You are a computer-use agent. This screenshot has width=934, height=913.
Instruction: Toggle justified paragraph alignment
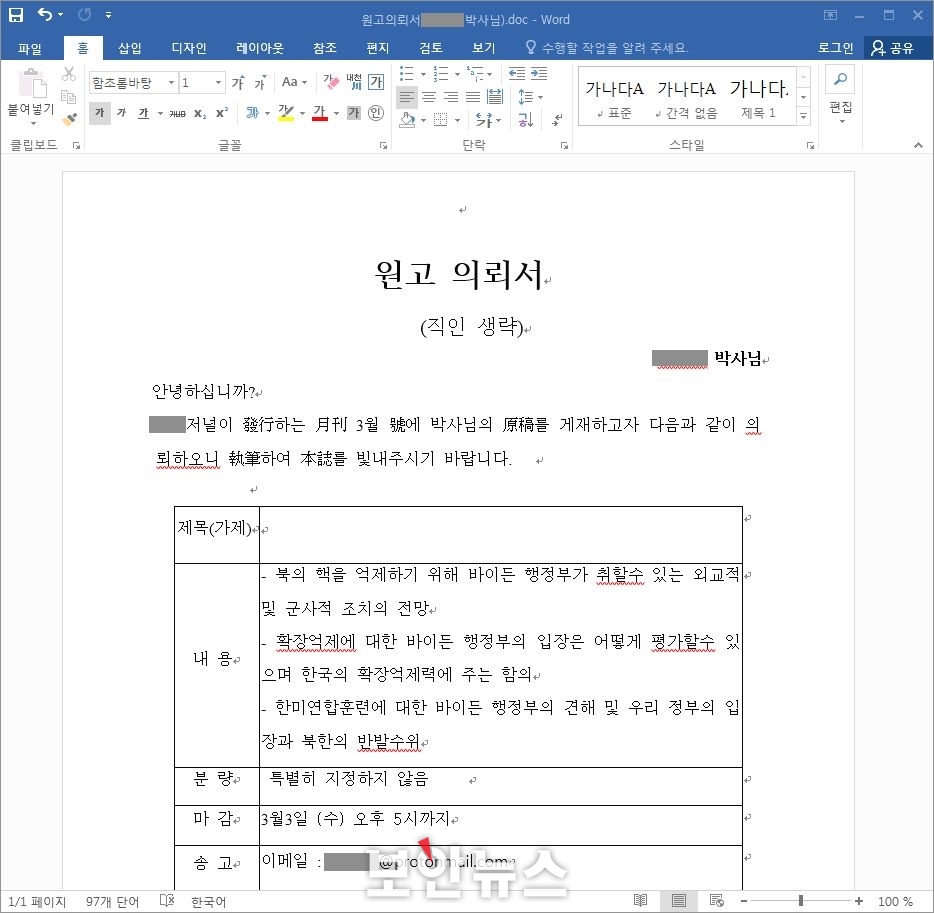point(473,96)
